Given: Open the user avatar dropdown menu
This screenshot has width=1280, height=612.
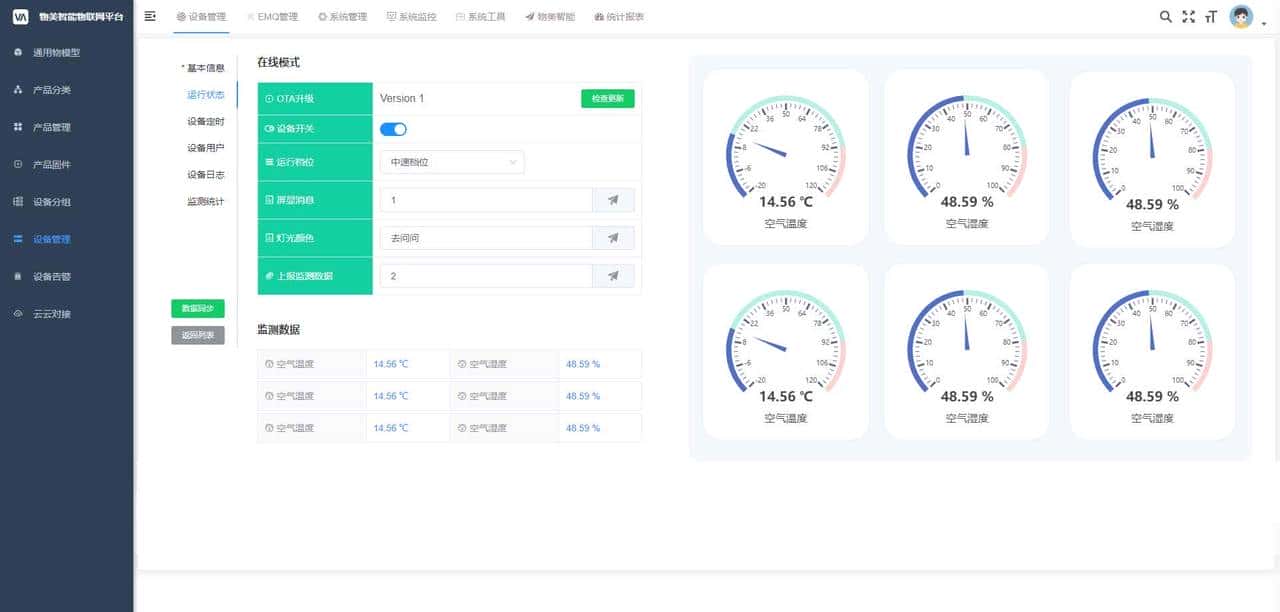Looking at the screenshot, I should tap(1242, 17).
